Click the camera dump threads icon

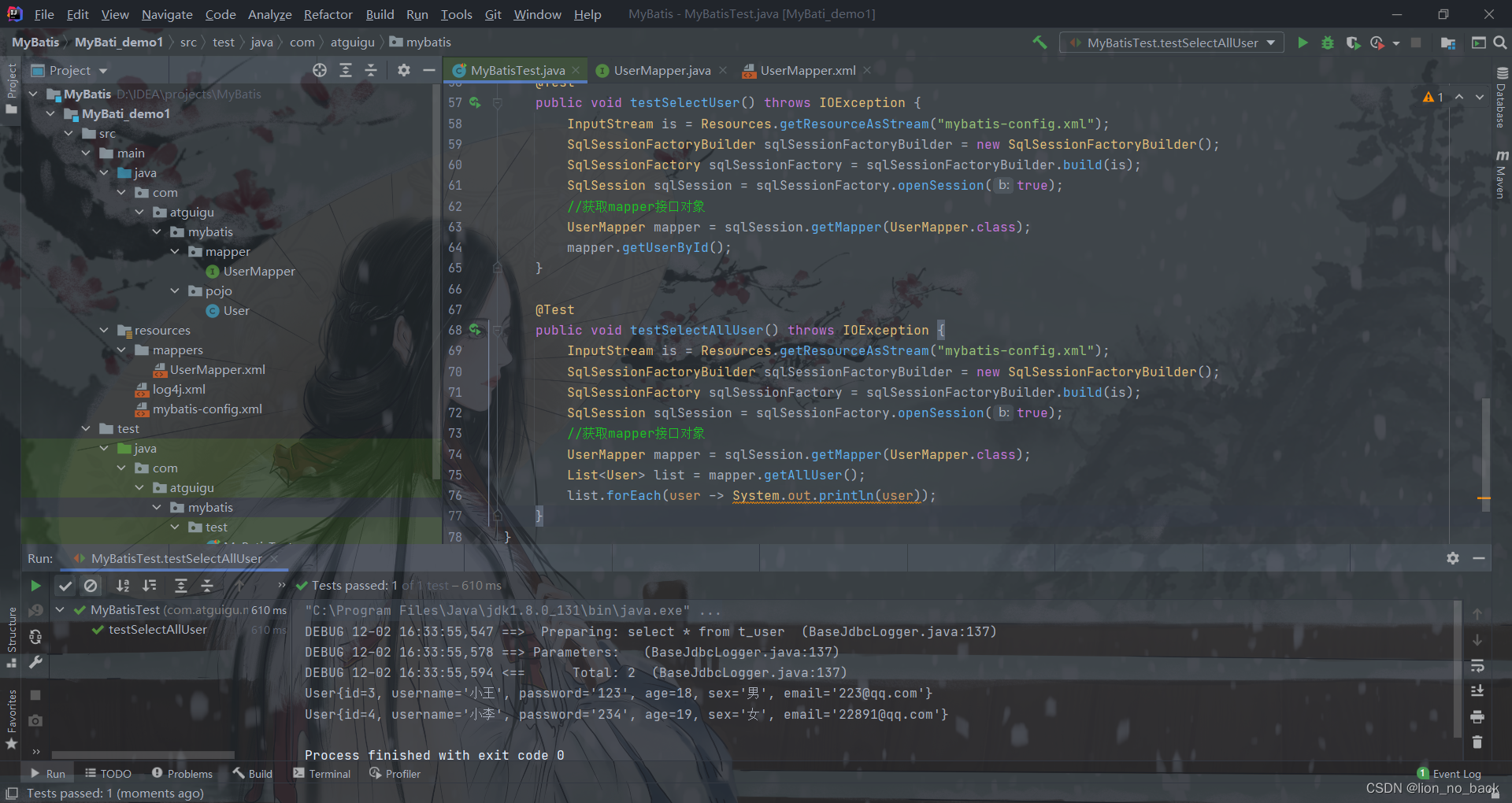tap(35, 720)
